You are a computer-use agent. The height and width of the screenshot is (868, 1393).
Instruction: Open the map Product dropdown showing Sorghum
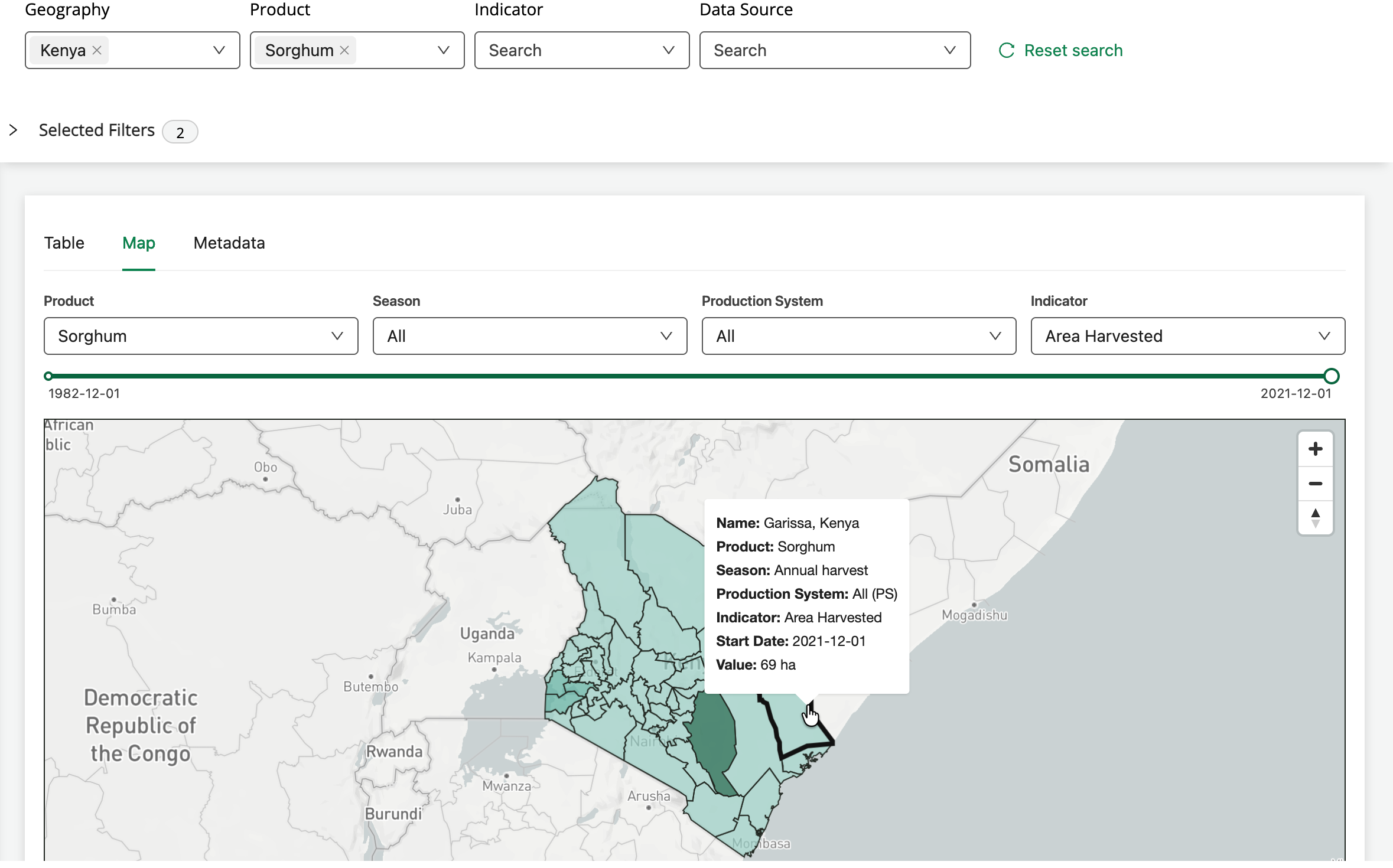pos(201,336)
